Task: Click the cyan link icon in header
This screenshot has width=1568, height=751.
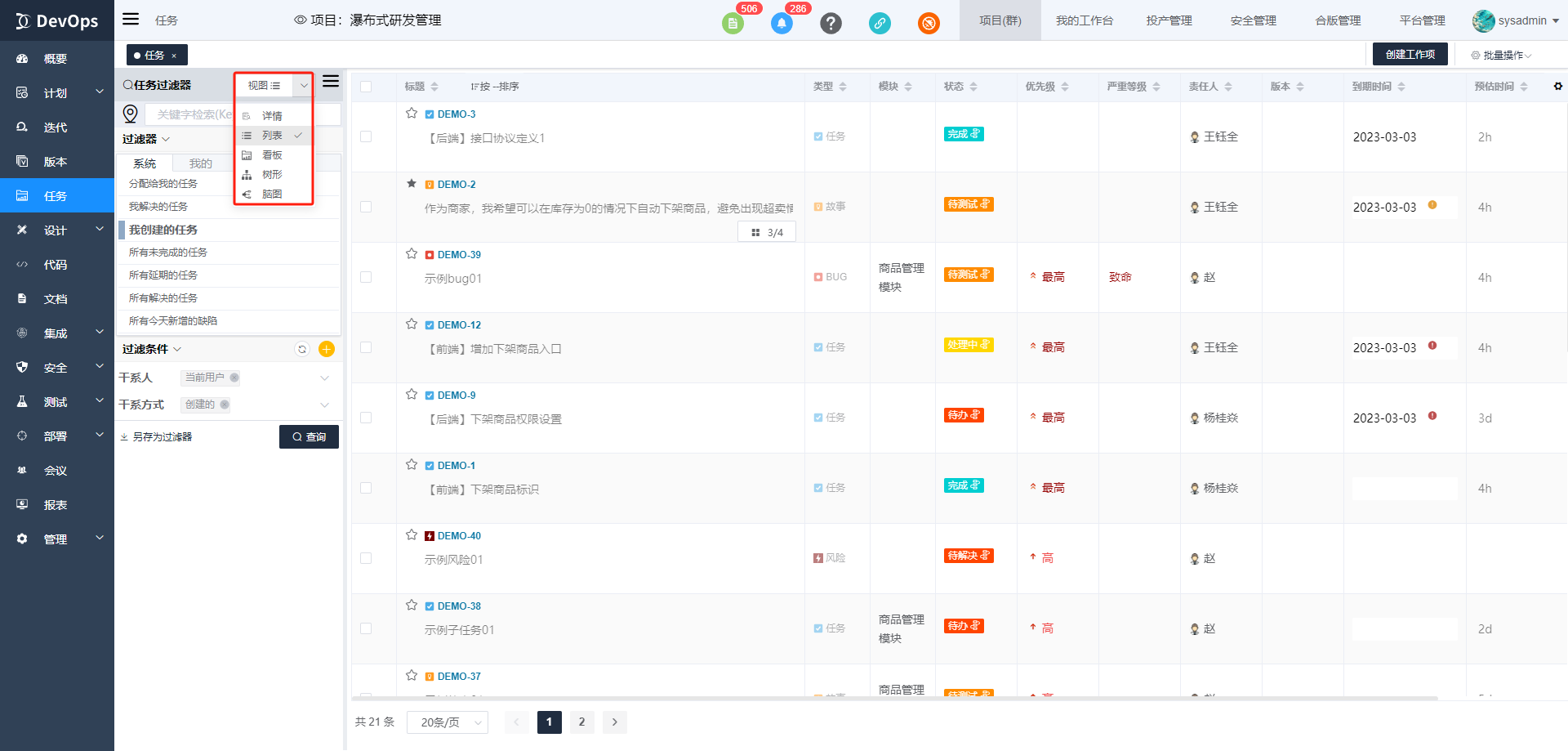Action: [880, 23]
